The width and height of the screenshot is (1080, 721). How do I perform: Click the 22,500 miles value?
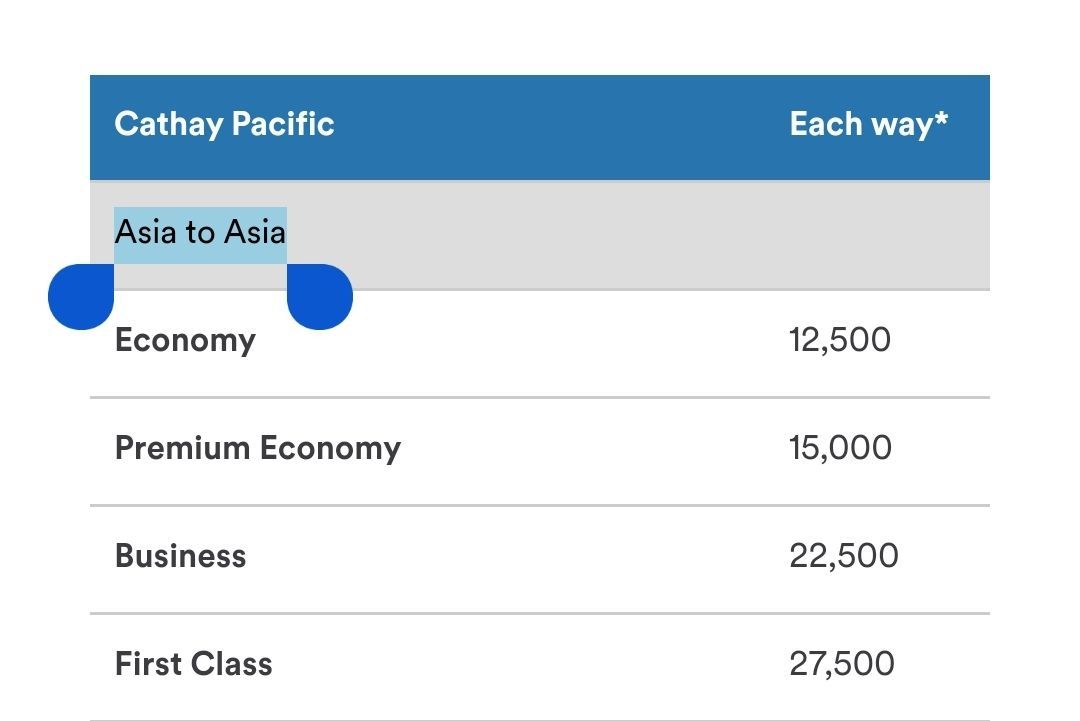[844, 556]
